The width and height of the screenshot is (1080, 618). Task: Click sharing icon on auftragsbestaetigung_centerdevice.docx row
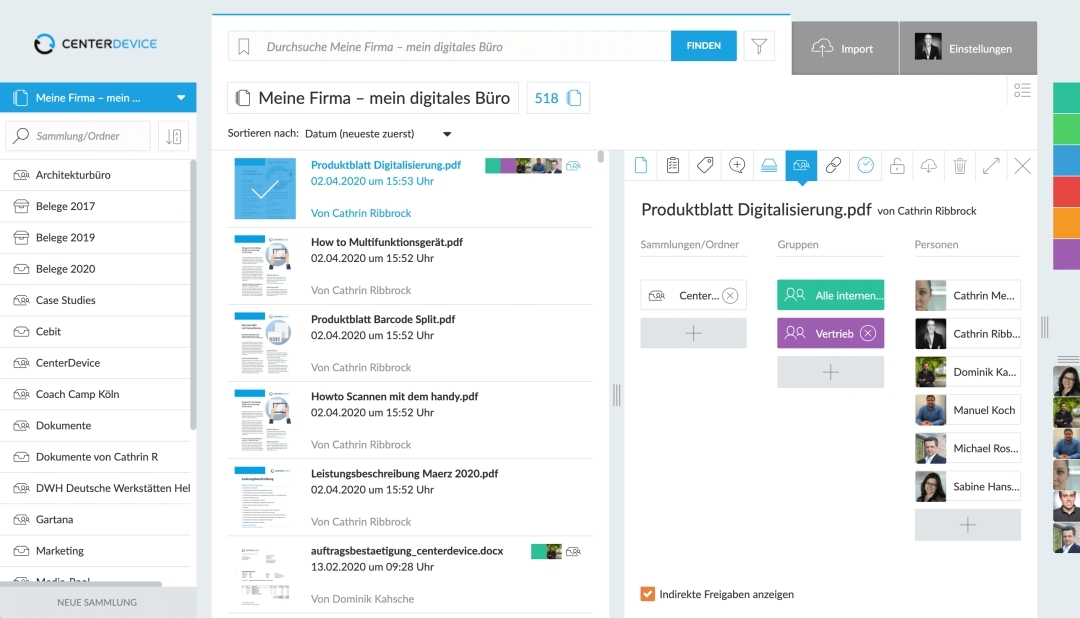click(573, 551)
